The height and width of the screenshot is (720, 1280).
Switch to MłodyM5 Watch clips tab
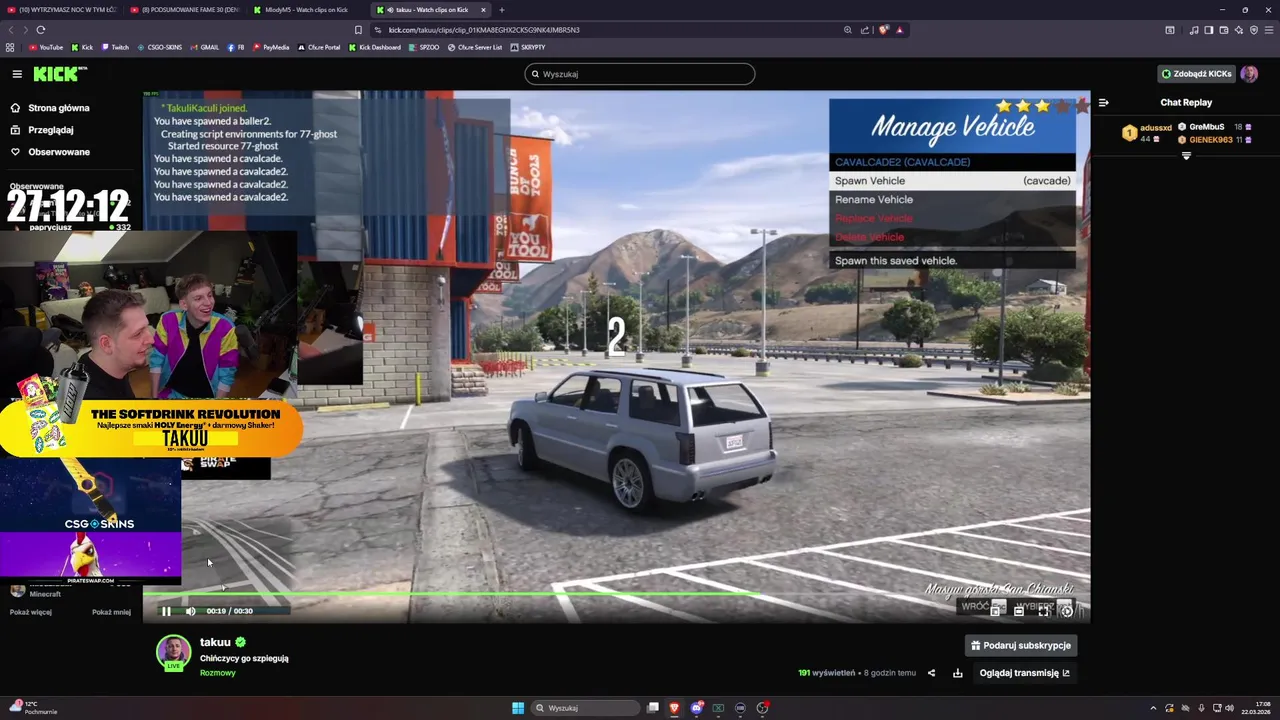point(309,10)
